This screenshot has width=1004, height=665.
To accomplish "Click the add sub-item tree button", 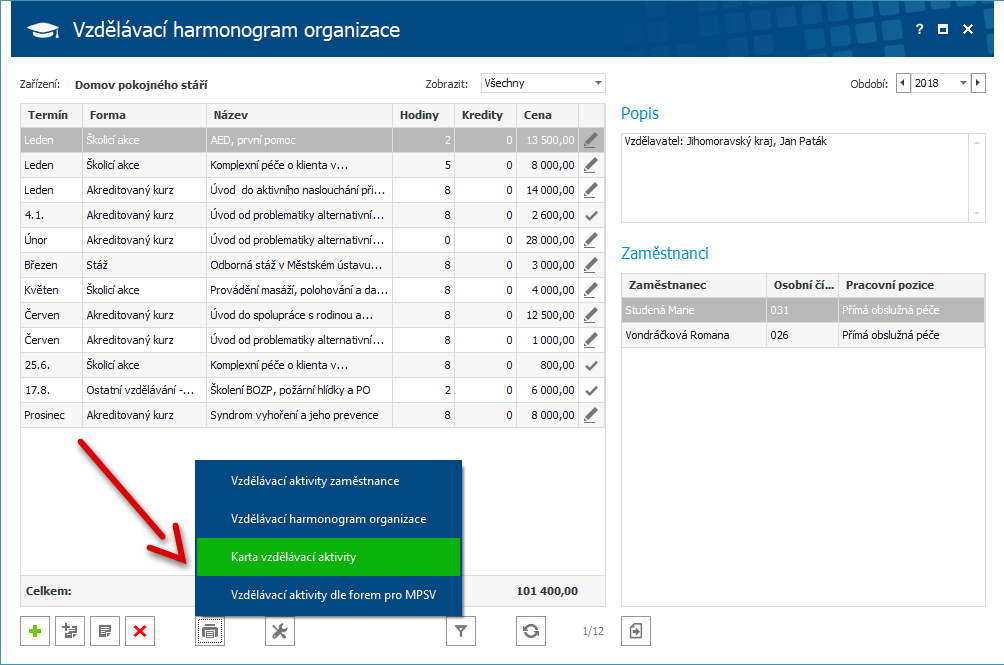I will pyautogui.click(x=70, y=631).
